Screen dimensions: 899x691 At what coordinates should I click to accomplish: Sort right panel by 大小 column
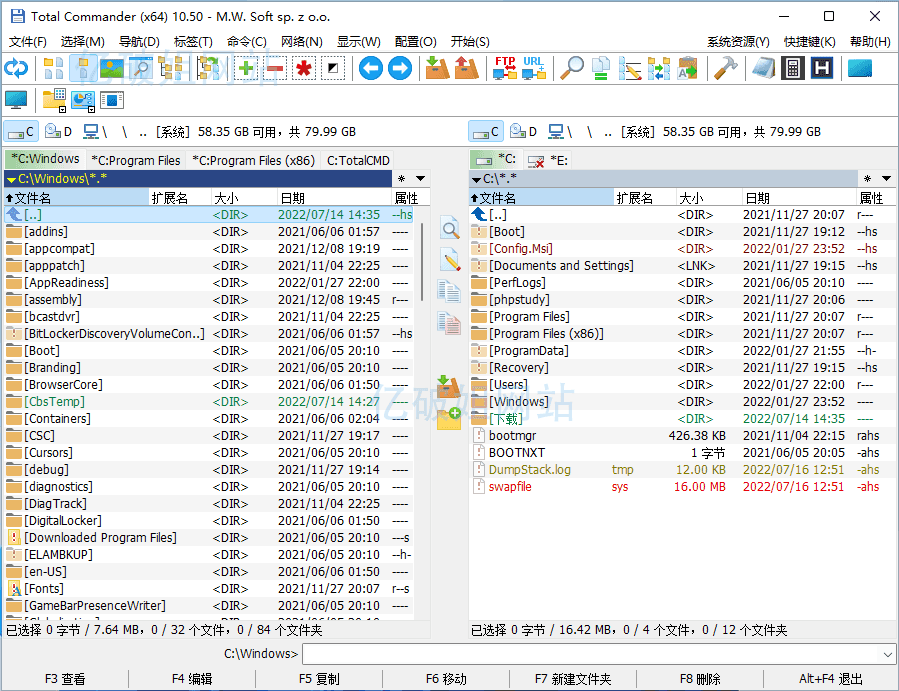point(709,198)
